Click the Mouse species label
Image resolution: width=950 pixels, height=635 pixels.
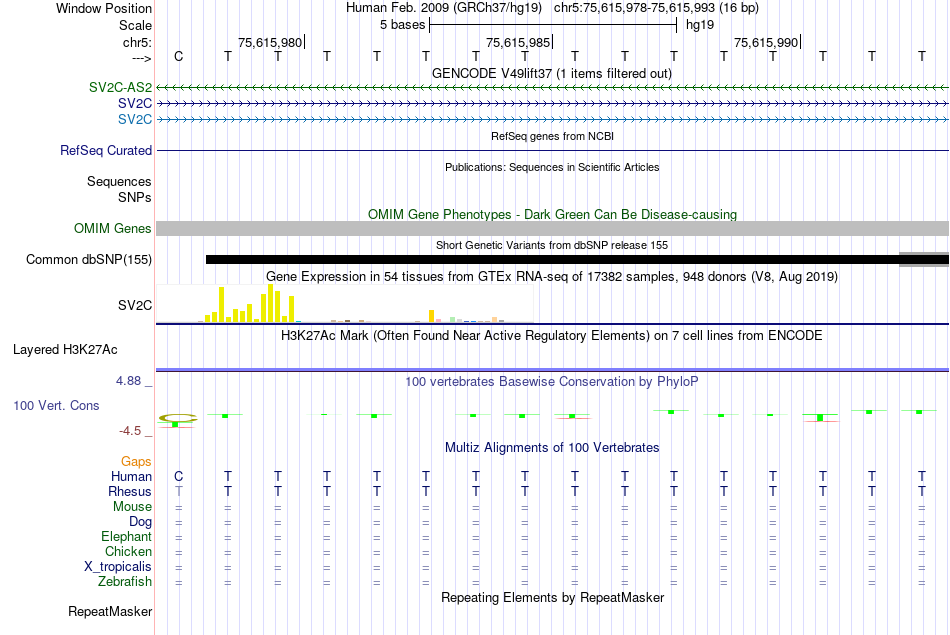pos(132,507)
